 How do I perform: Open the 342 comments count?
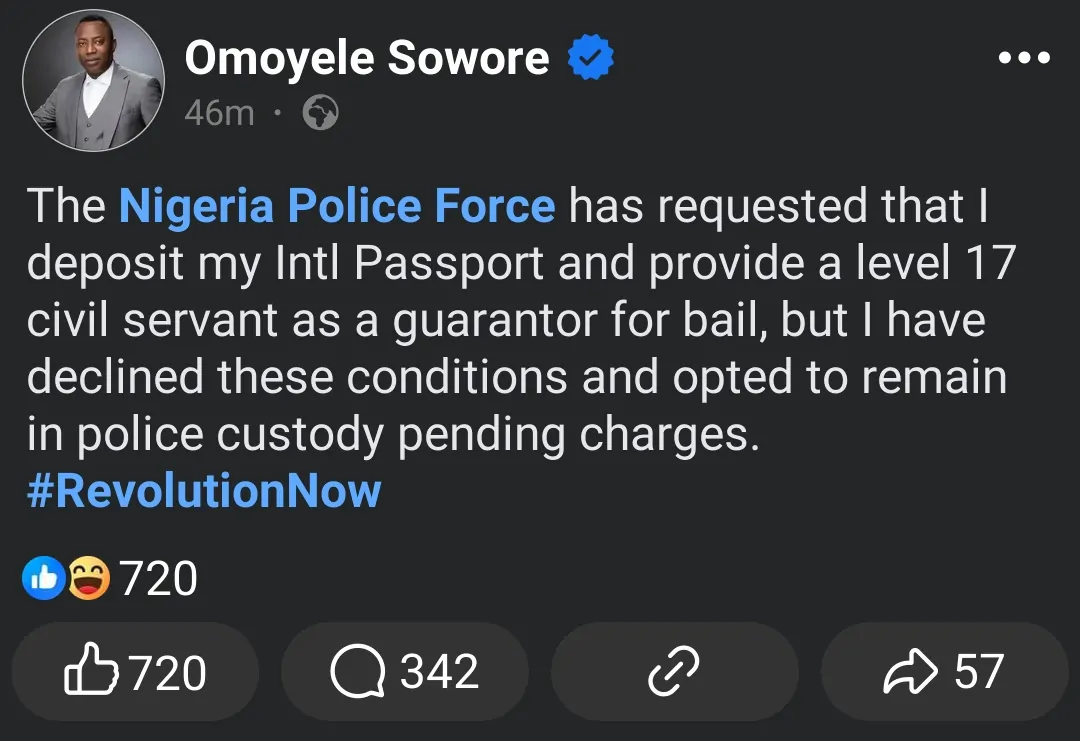pos(439,672)
